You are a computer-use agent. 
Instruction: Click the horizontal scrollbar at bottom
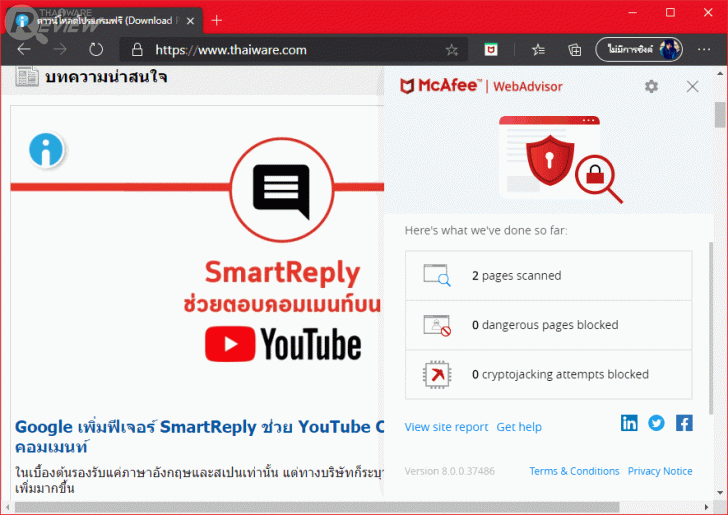point(317,507)
